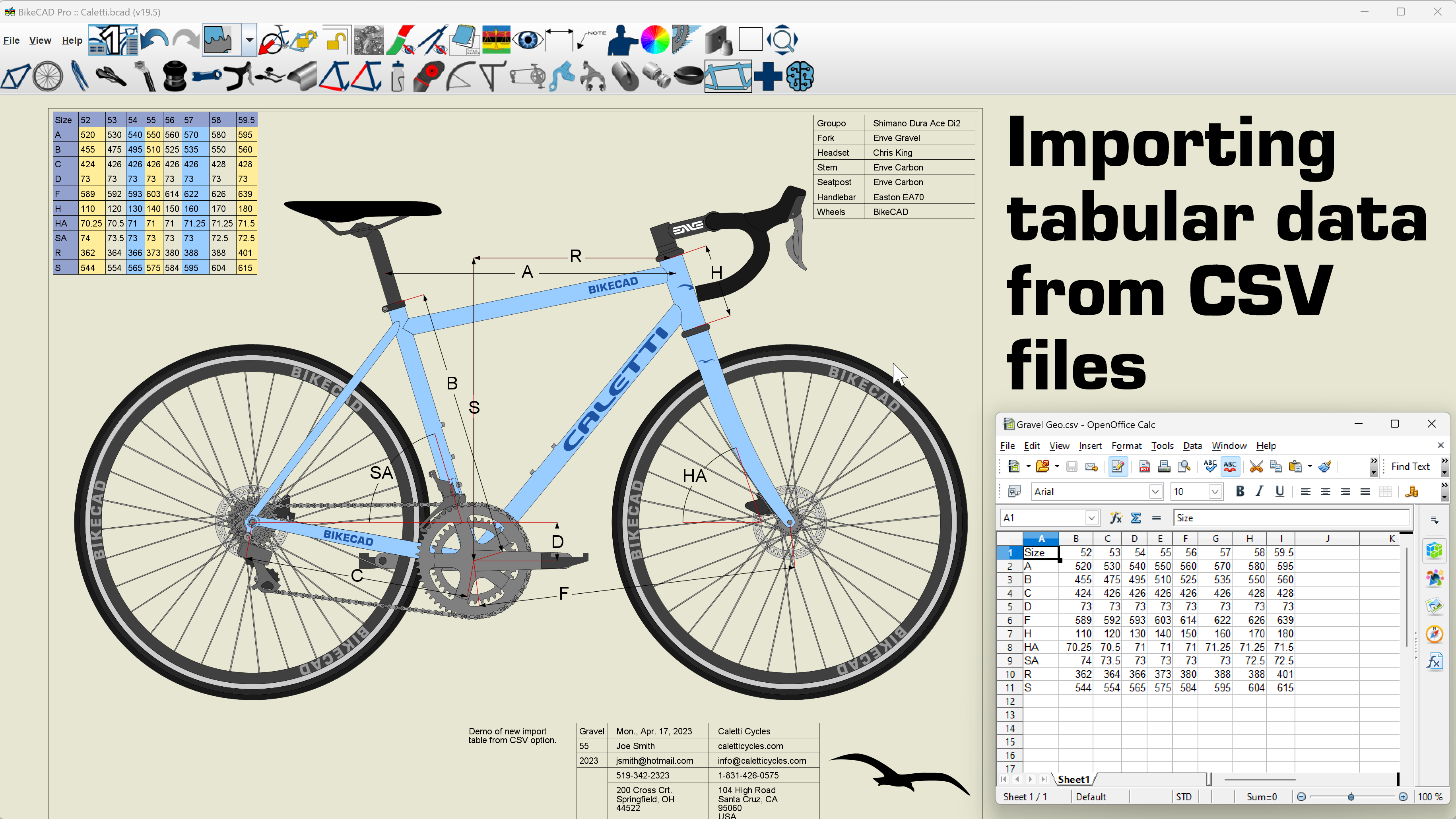Open the New document dropdown arrow in Calc
This screenshot has width=1456, height=819.
1028,467
